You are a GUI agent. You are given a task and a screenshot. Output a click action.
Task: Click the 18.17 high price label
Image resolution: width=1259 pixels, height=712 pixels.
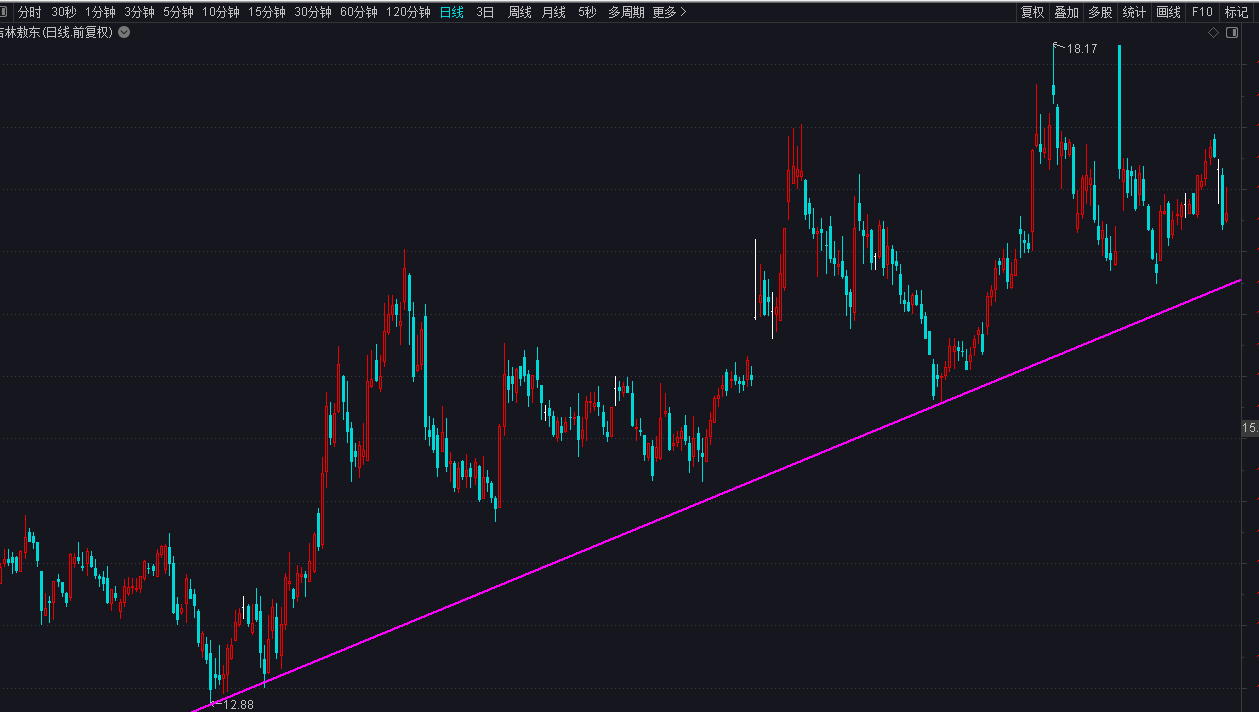1082,48
